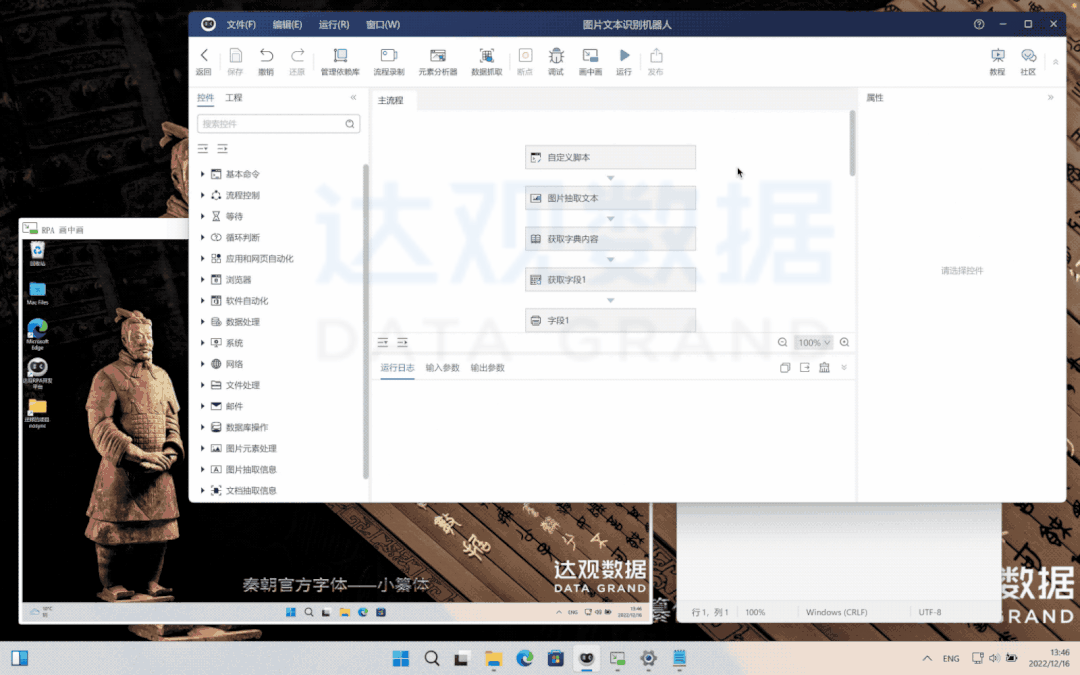Collapse the 属性 properties panel
Screen dimensions: 1080x675
coord(1050,98)
